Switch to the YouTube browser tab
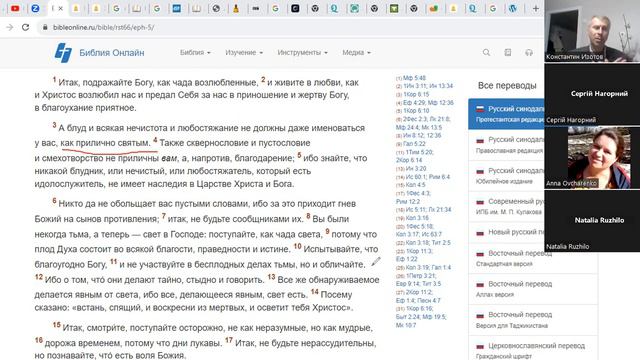Image resolution: width=640 pixels, height=360 pixels. coord(15,8)
